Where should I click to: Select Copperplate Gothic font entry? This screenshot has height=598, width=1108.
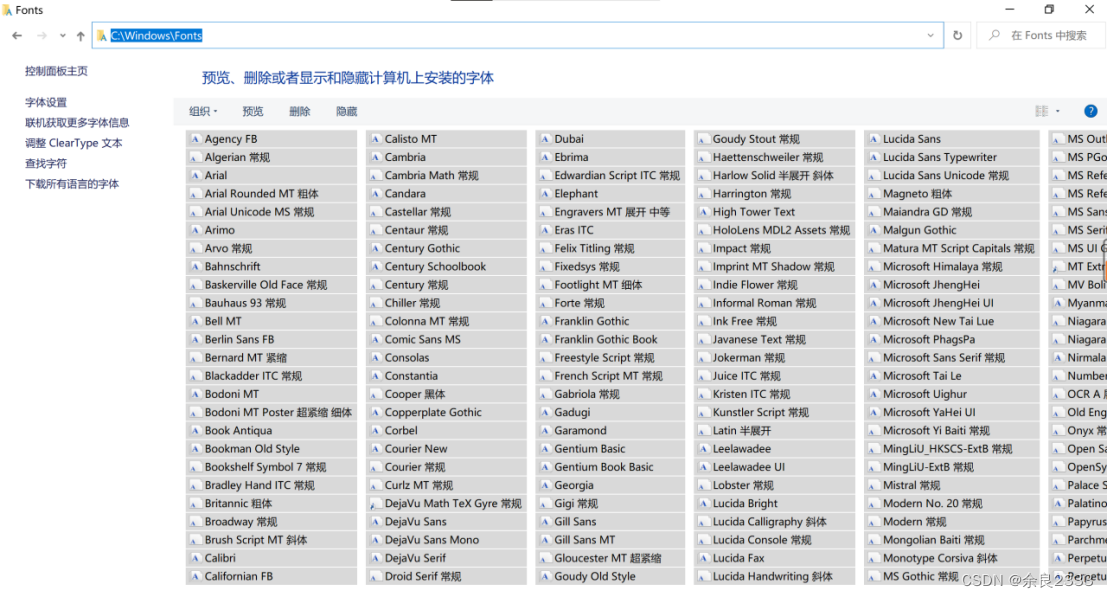click(x=447, y=412)
